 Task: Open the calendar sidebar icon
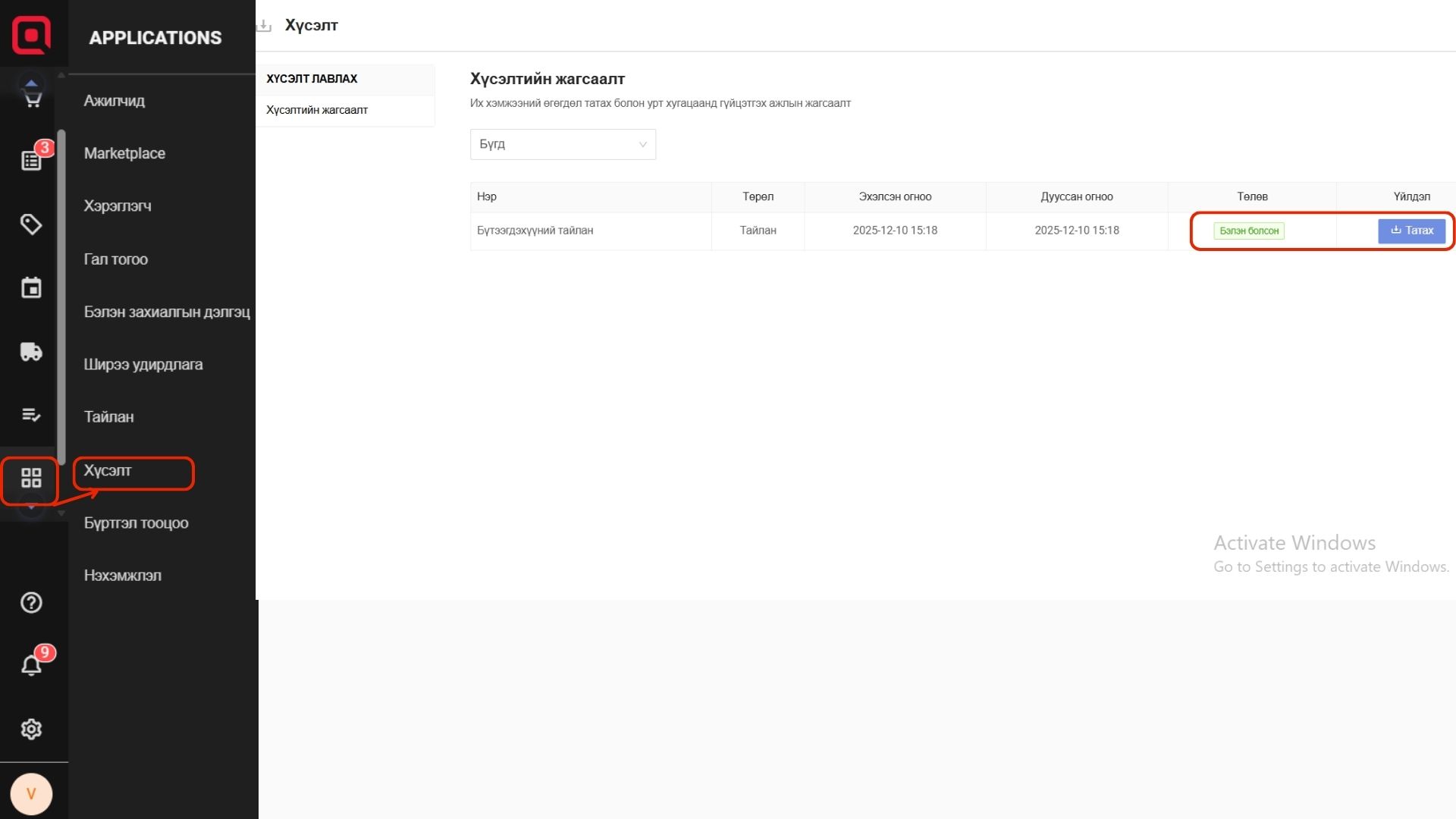pyautogui.click(x=31, y=288)
